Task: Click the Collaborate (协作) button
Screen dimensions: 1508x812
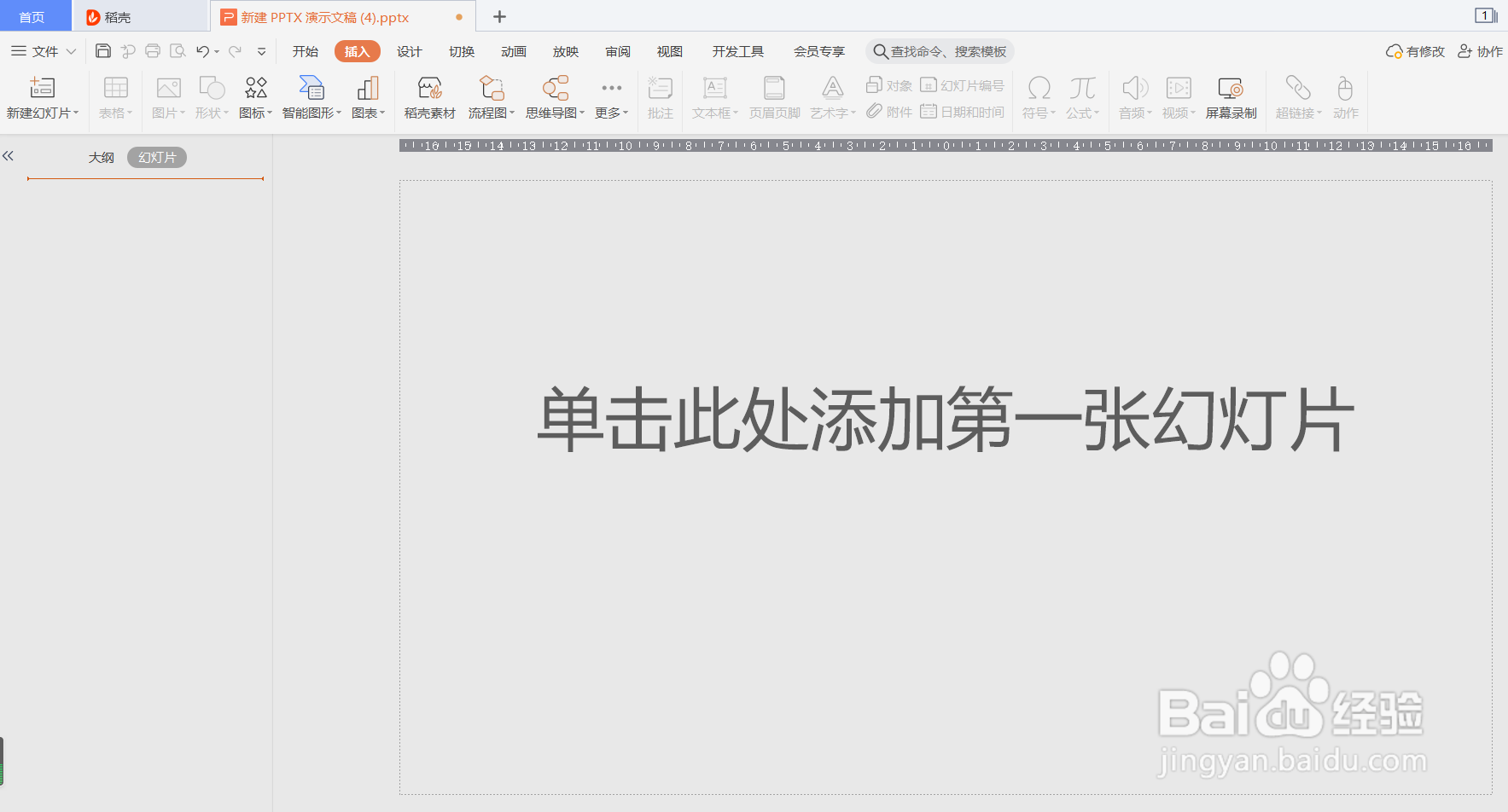Action: click(1480, 51)
